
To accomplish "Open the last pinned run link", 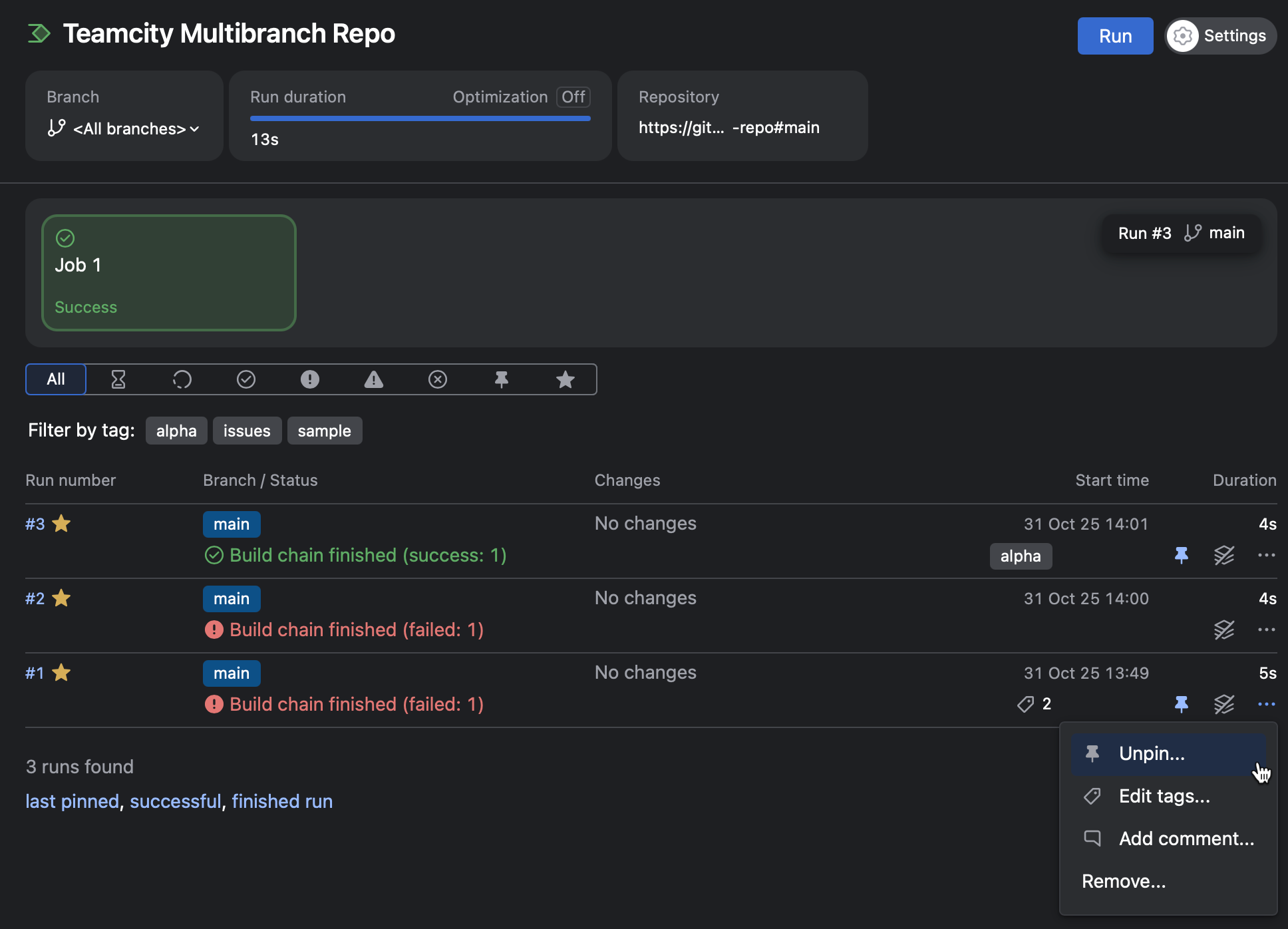I will click(71, 801).
